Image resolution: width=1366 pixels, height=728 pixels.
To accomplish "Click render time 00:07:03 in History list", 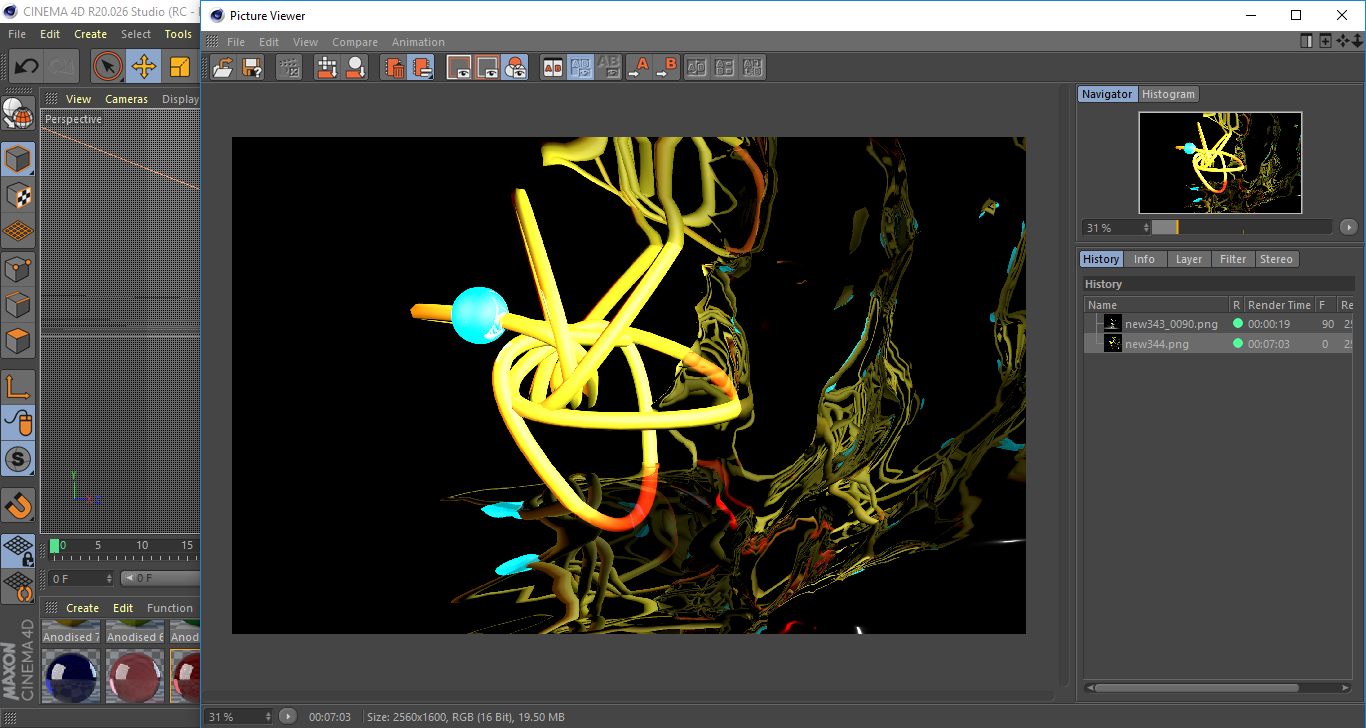I will 1269,344.
